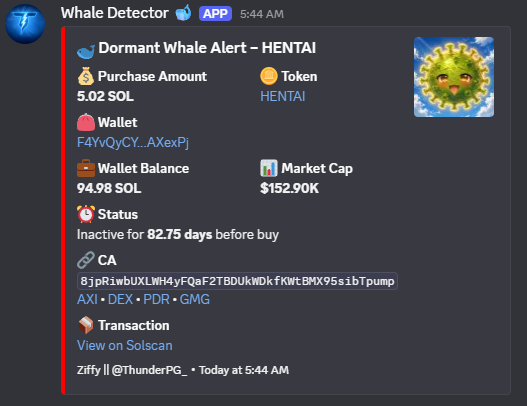The image size is (527, 406).
Task: Click the purse icon next to Wallet
Action: tap(86, 122)
